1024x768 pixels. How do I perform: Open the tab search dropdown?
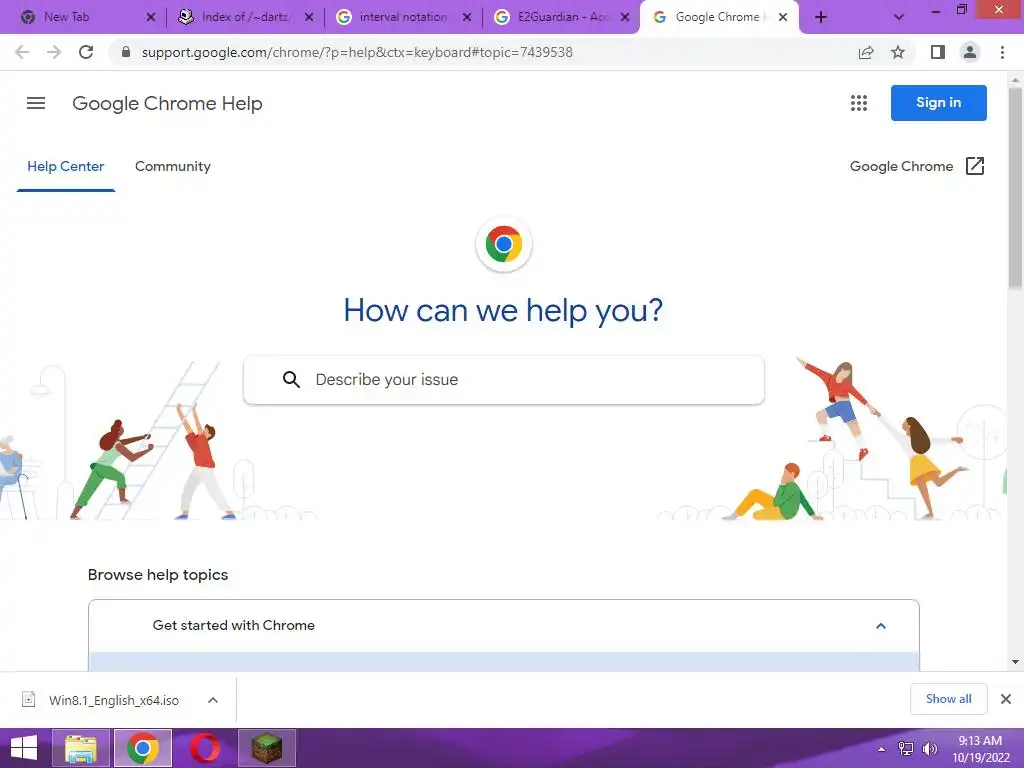[x=899, y=18]
